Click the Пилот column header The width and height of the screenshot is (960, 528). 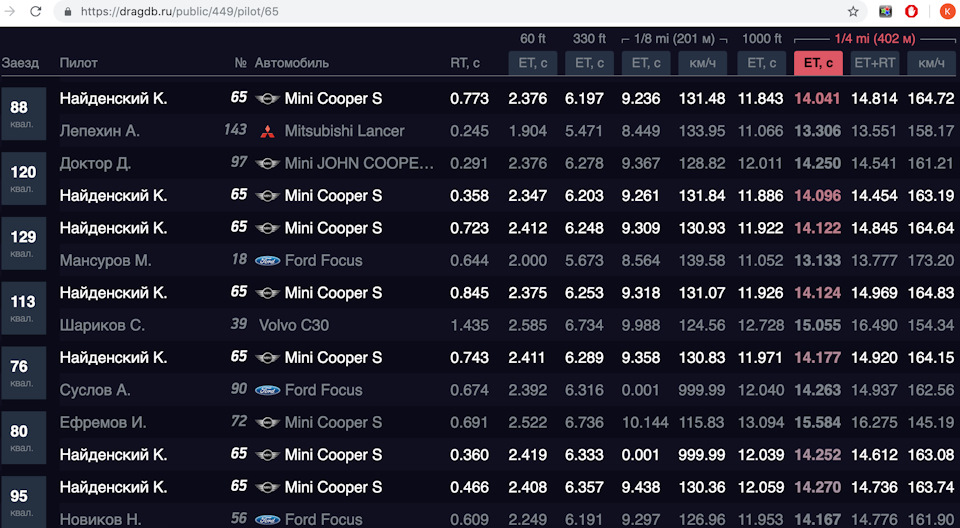click(x=78, y=63)
